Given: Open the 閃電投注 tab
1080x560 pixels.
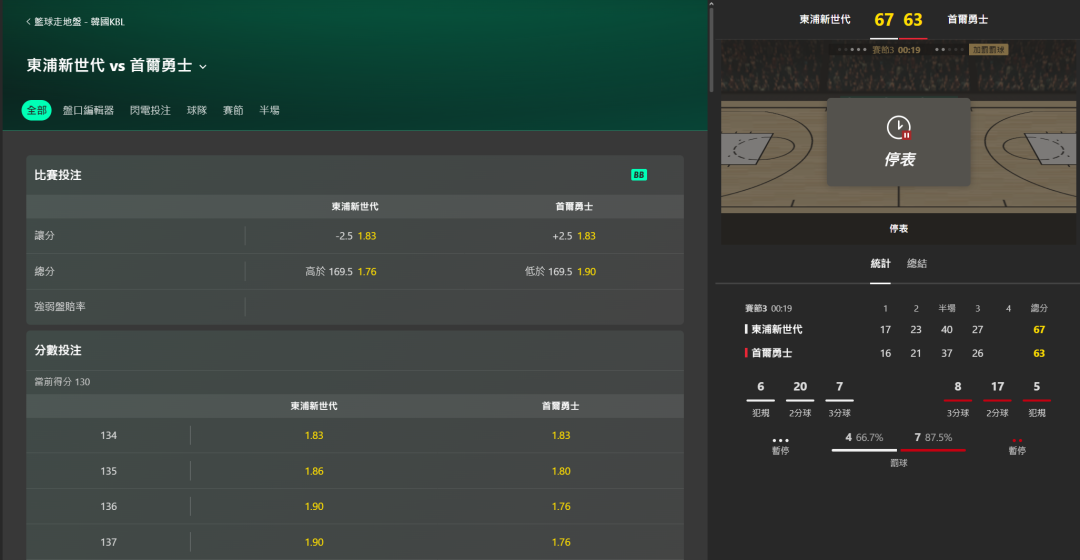Looking at the screenshot, I should 150,110.
